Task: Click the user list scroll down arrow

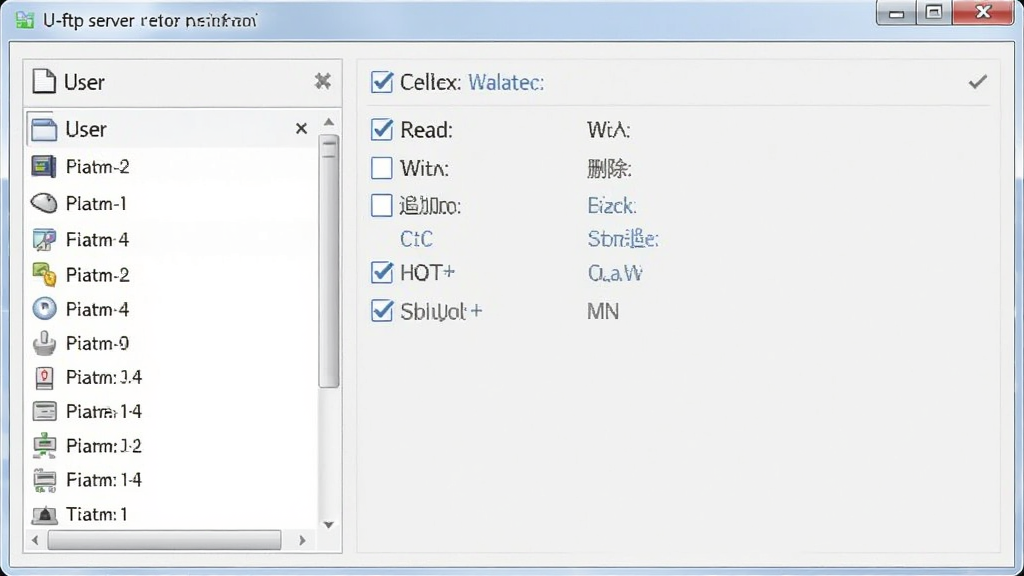Action: point(328,524)
